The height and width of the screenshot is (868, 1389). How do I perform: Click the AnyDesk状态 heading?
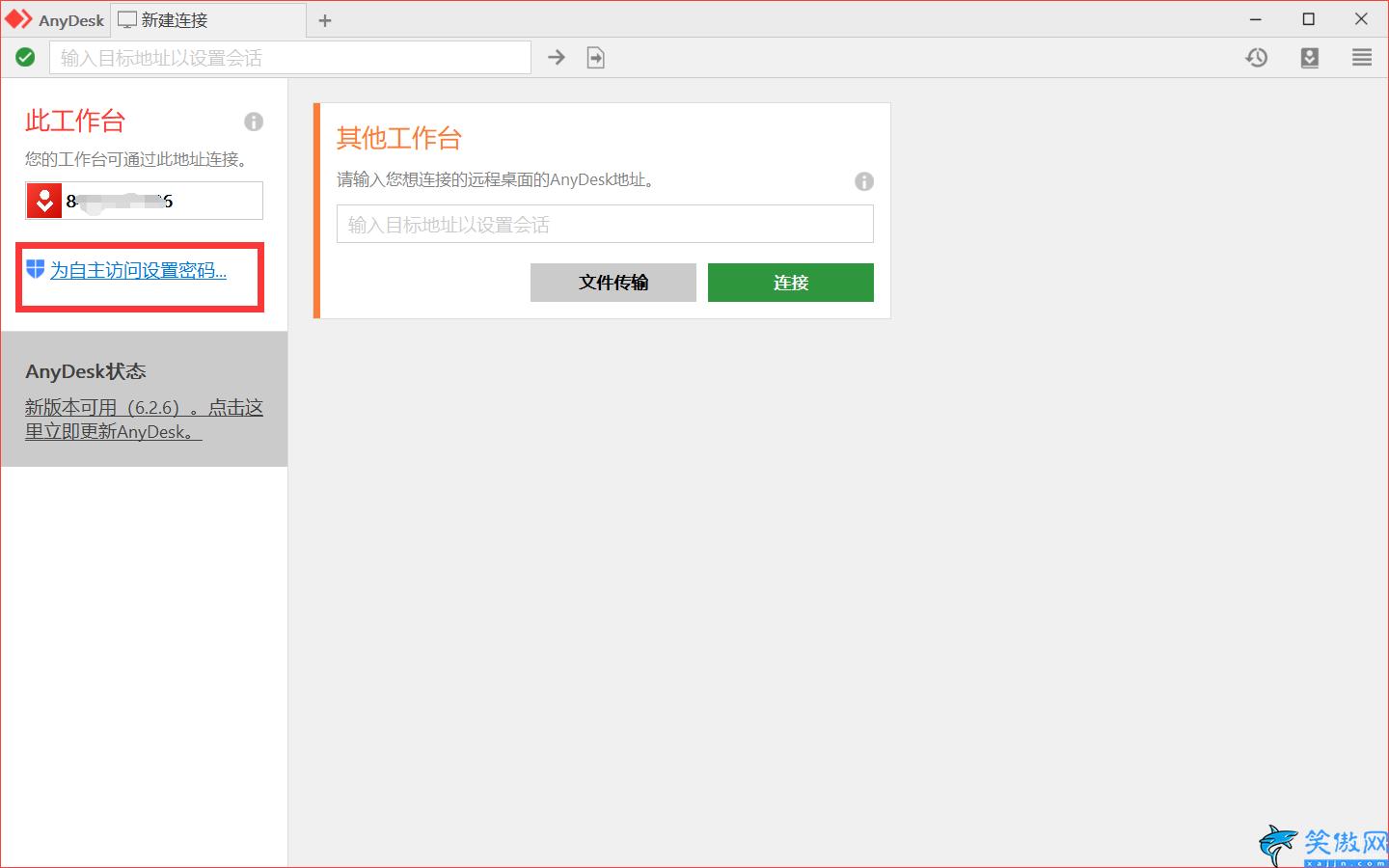tap(86, 371)
